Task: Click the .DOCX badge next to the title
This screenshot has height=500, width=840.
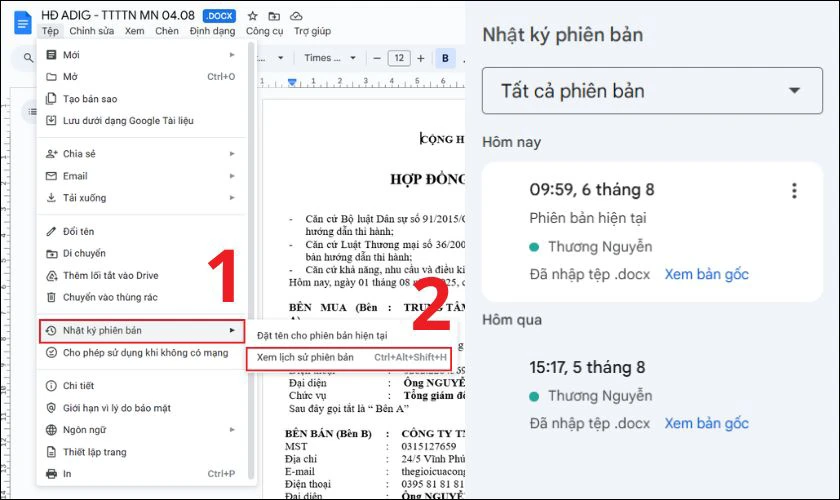Action: tap(219, 16)
